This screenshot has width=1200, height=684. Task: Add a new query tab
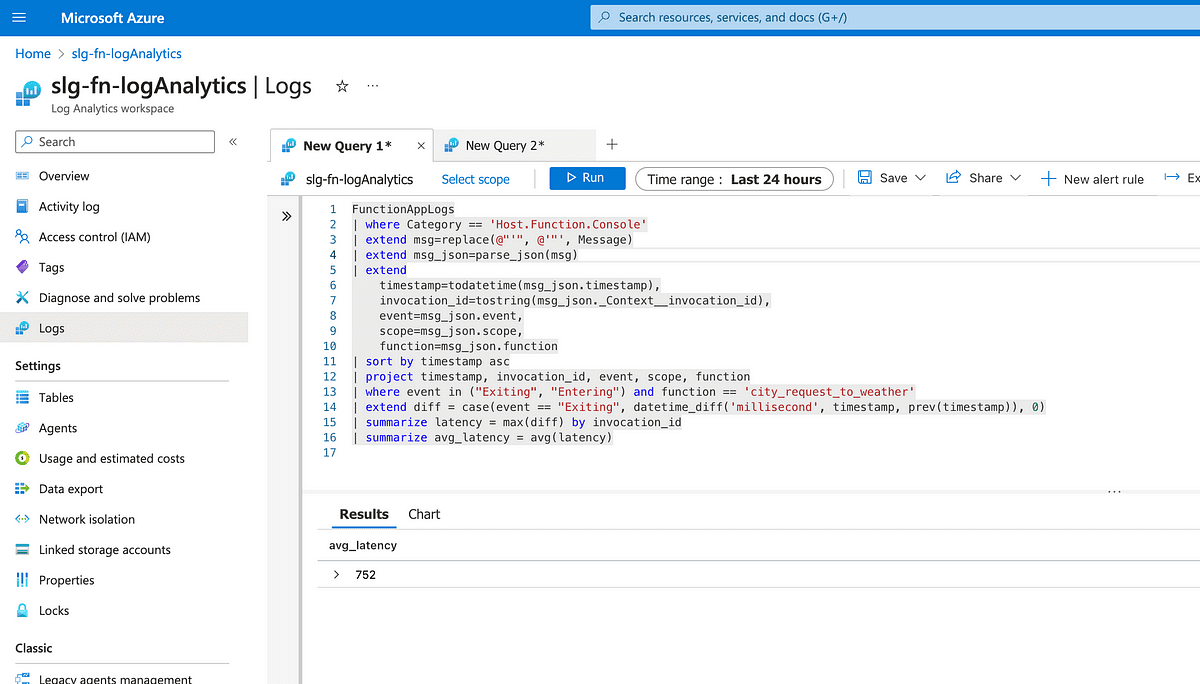612,145
